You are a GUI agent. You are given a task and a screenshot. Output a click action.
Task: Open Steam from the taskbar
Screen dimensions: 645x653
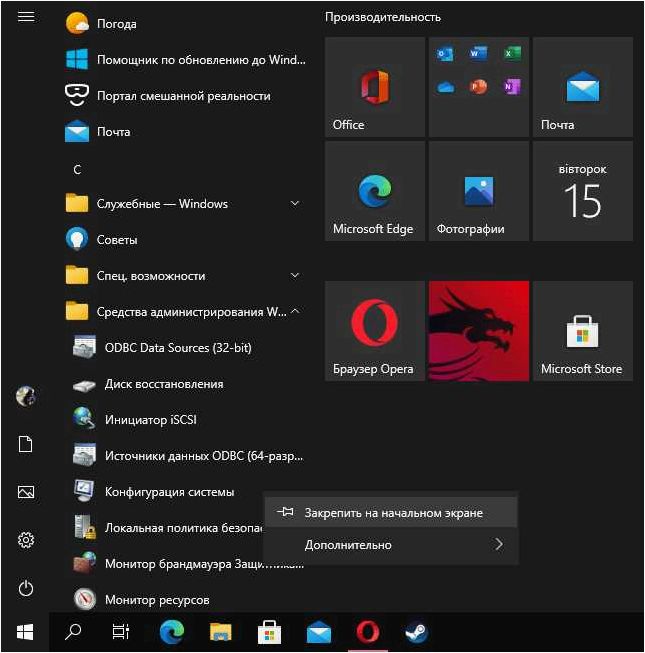coord(416,632)
